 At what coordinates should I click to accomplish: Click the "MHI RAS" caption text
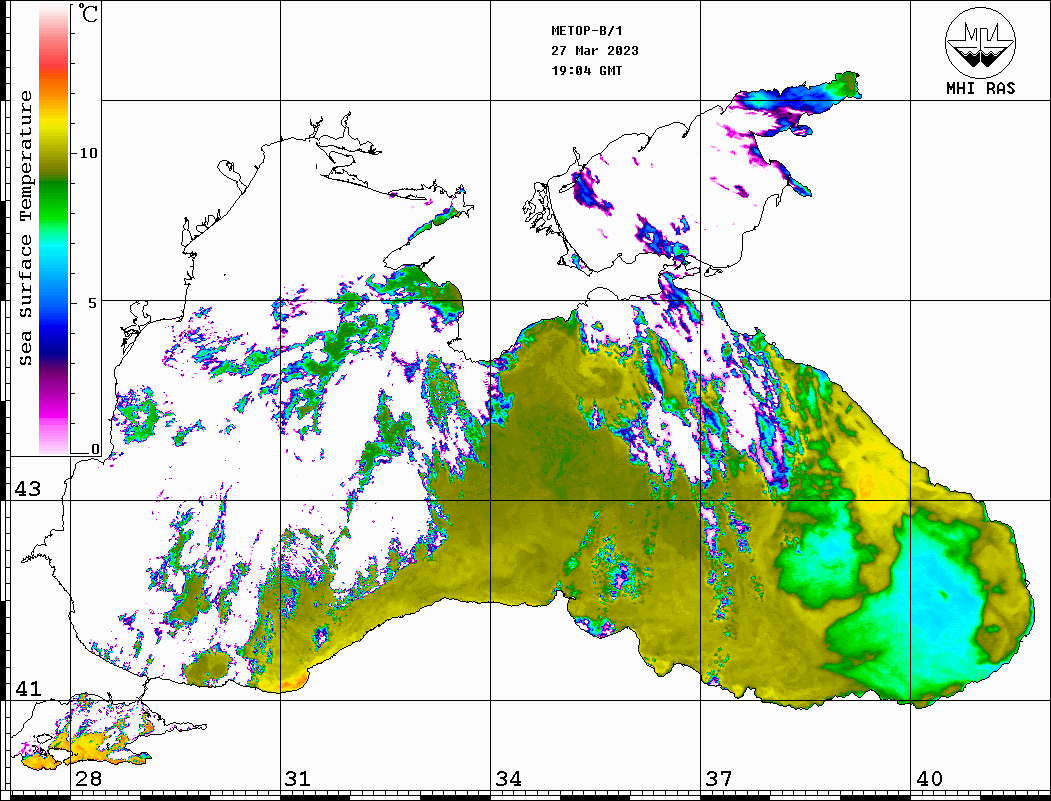coord(980,88)
